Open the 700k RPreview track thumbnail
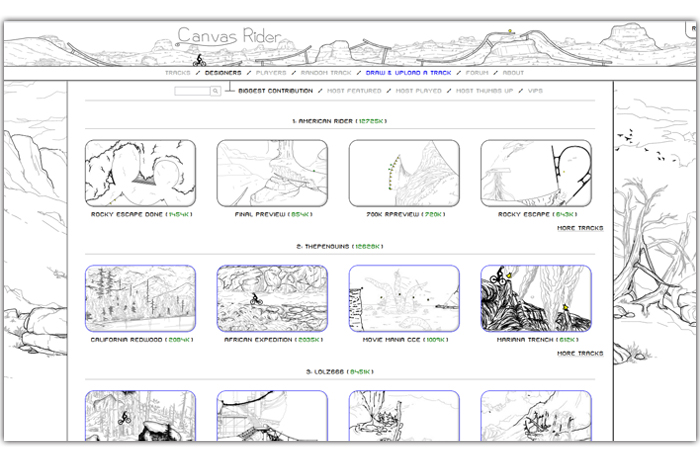 pyautogui.click(x=404, y=173)
